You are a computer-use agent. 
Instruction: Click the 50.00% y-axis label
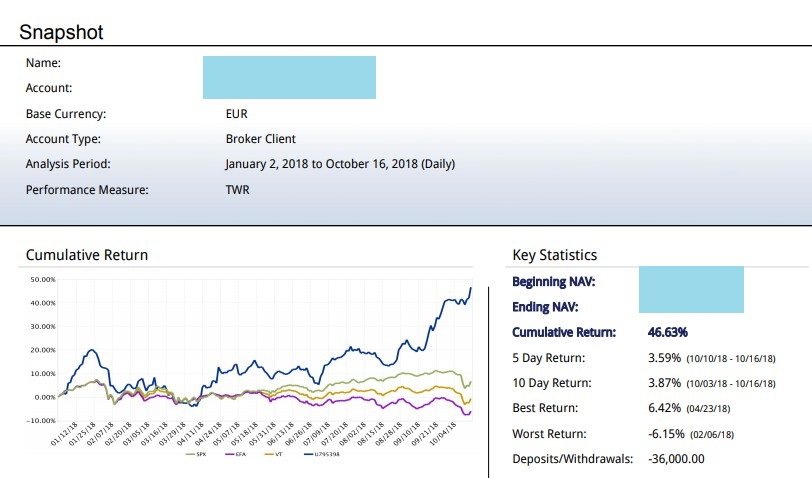(42, 279)
